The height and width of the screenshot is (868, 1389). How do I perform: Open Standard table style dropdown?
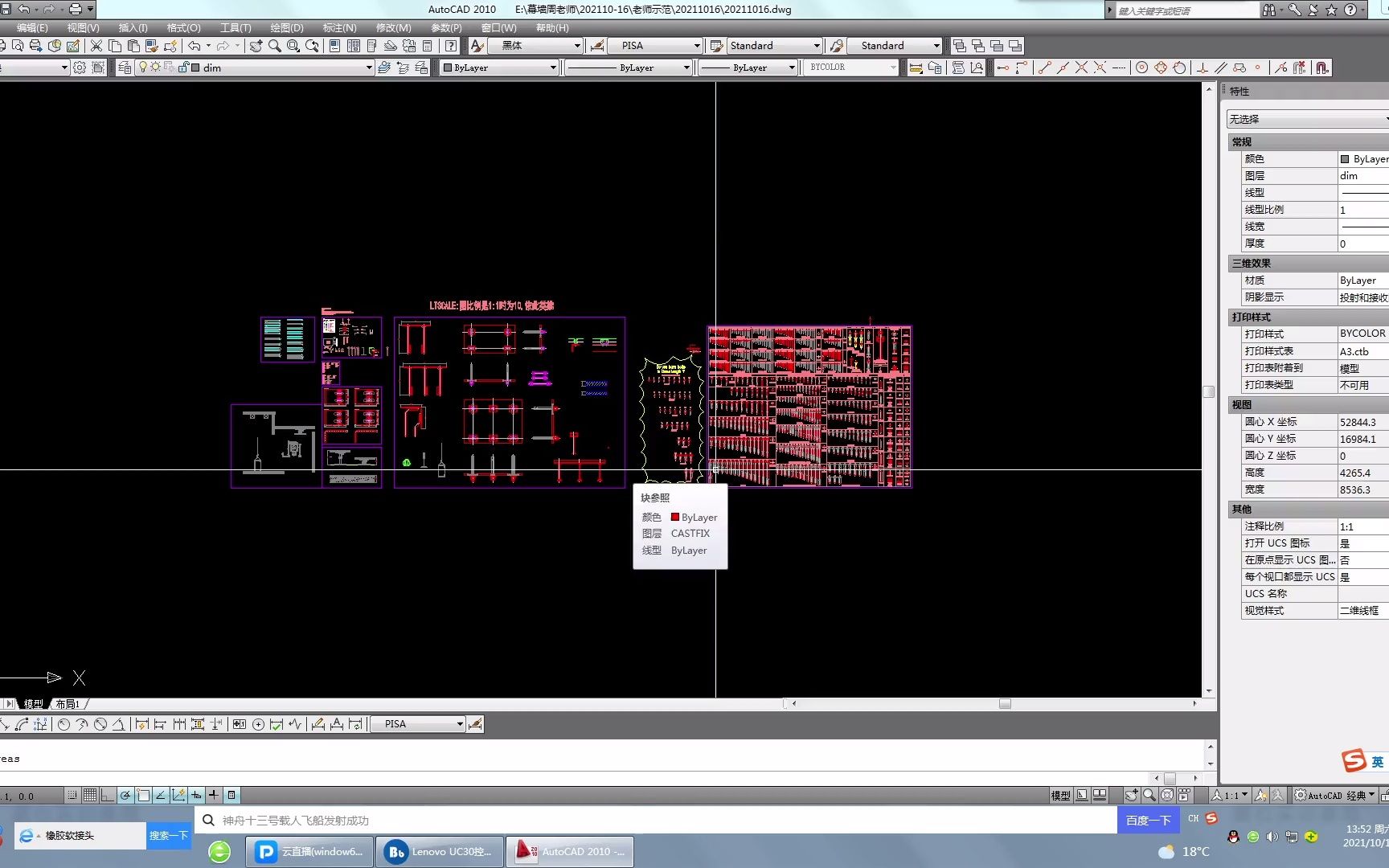pos(774,46)
